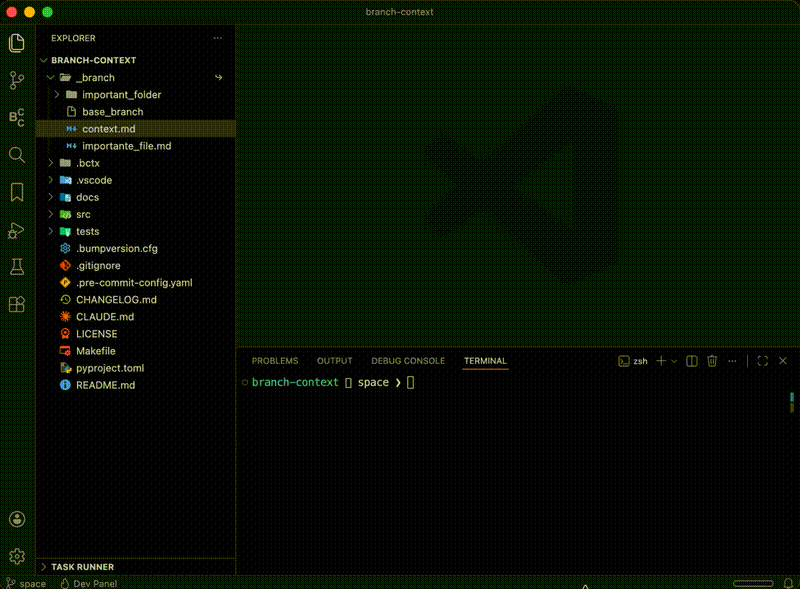
Task: Maximize the panel size
Action: (763, 361)
